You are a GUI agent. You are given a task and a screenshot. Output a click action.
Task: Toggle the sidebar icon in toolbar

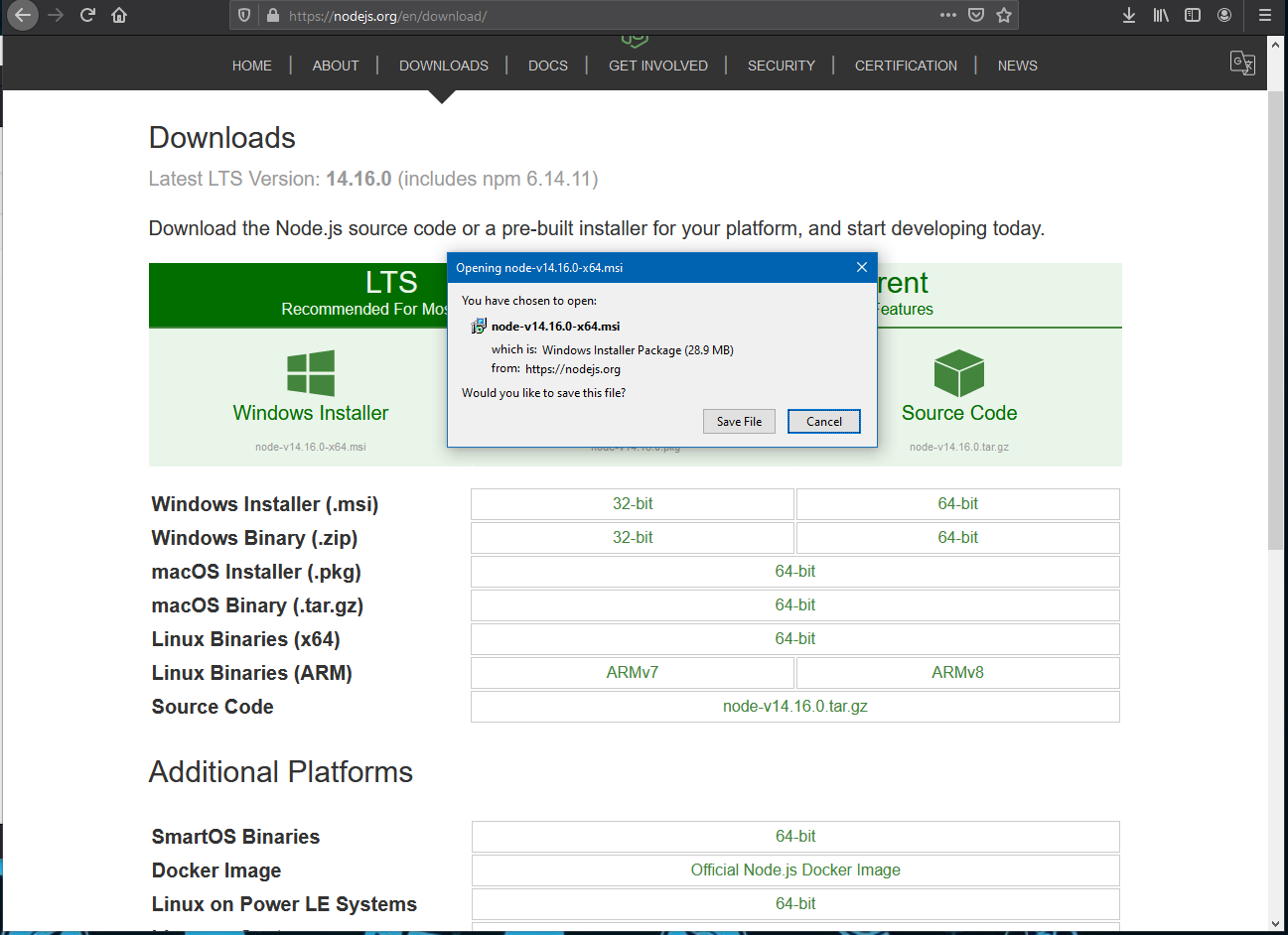pos(1193,15)
